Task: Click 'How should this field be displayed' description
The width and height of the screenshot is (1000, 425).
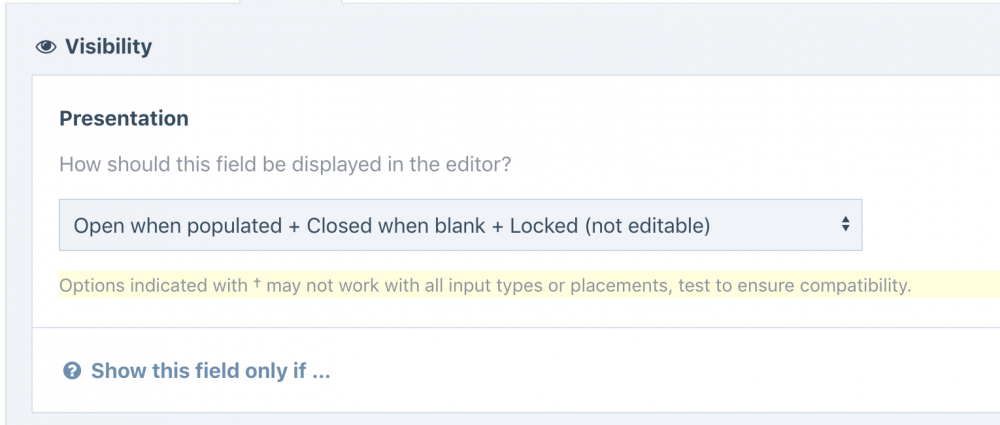Action: pyautogui.click(x=285, y=164)
